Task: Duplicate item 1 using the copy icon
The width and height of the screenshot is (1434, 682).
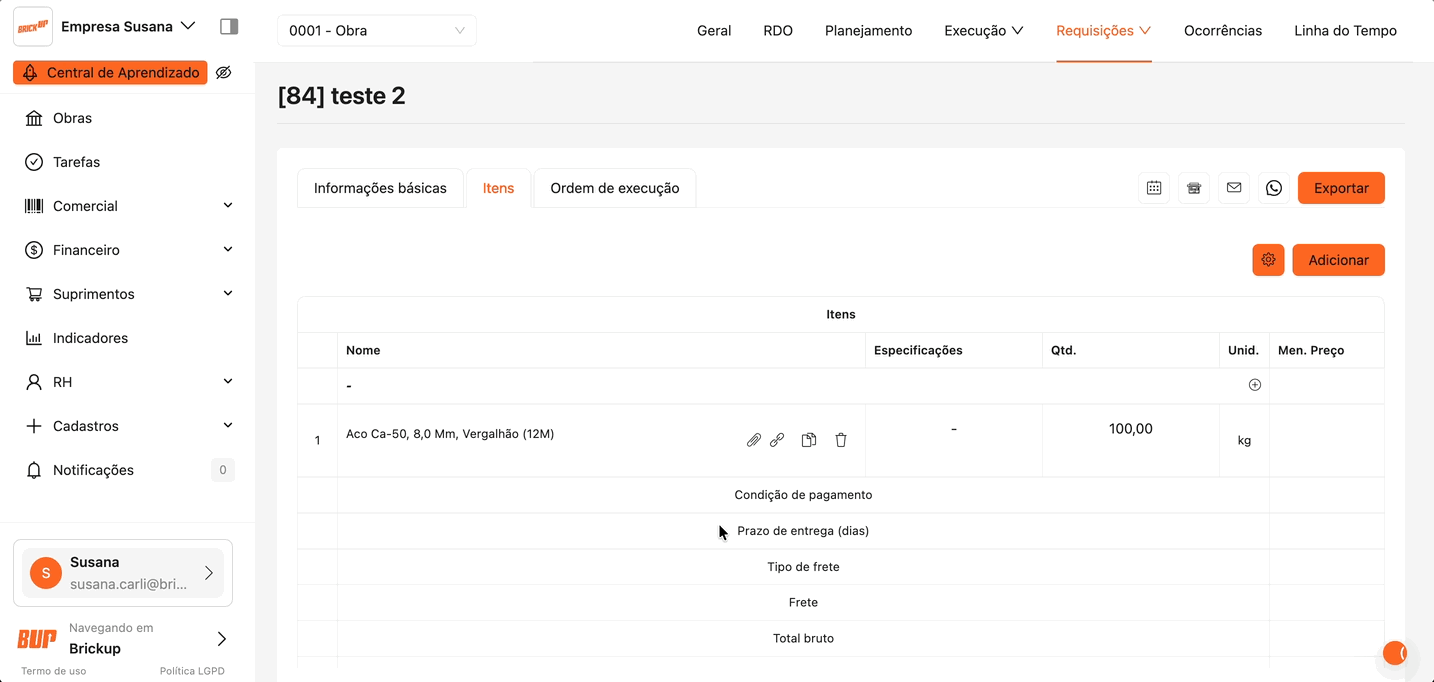Action: tap(809, 440)
